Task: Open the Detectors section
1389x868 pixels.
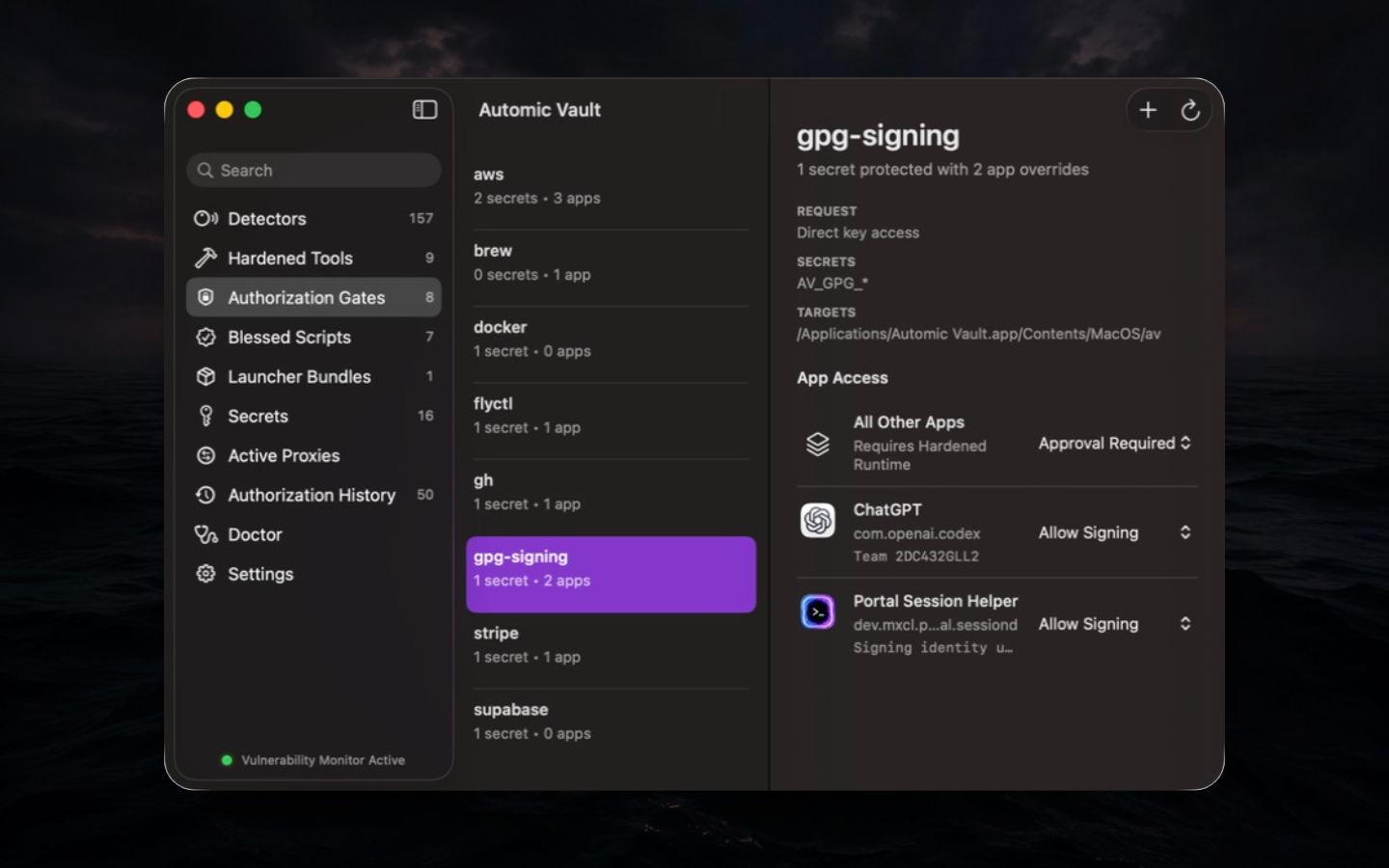Action: click(313, 218)
